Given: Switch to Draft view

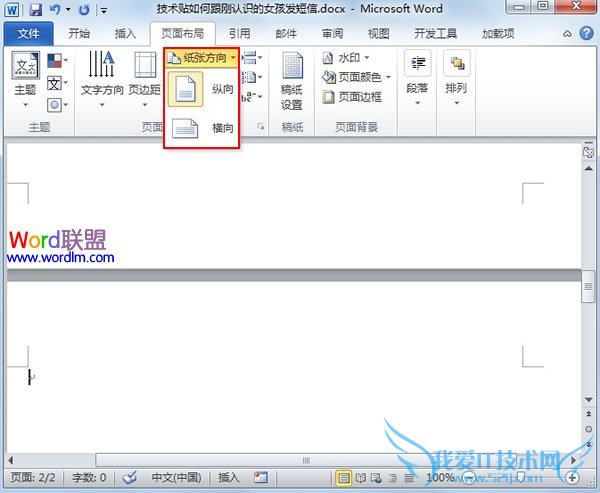Looking at the screenshot, I should [409, 478].
